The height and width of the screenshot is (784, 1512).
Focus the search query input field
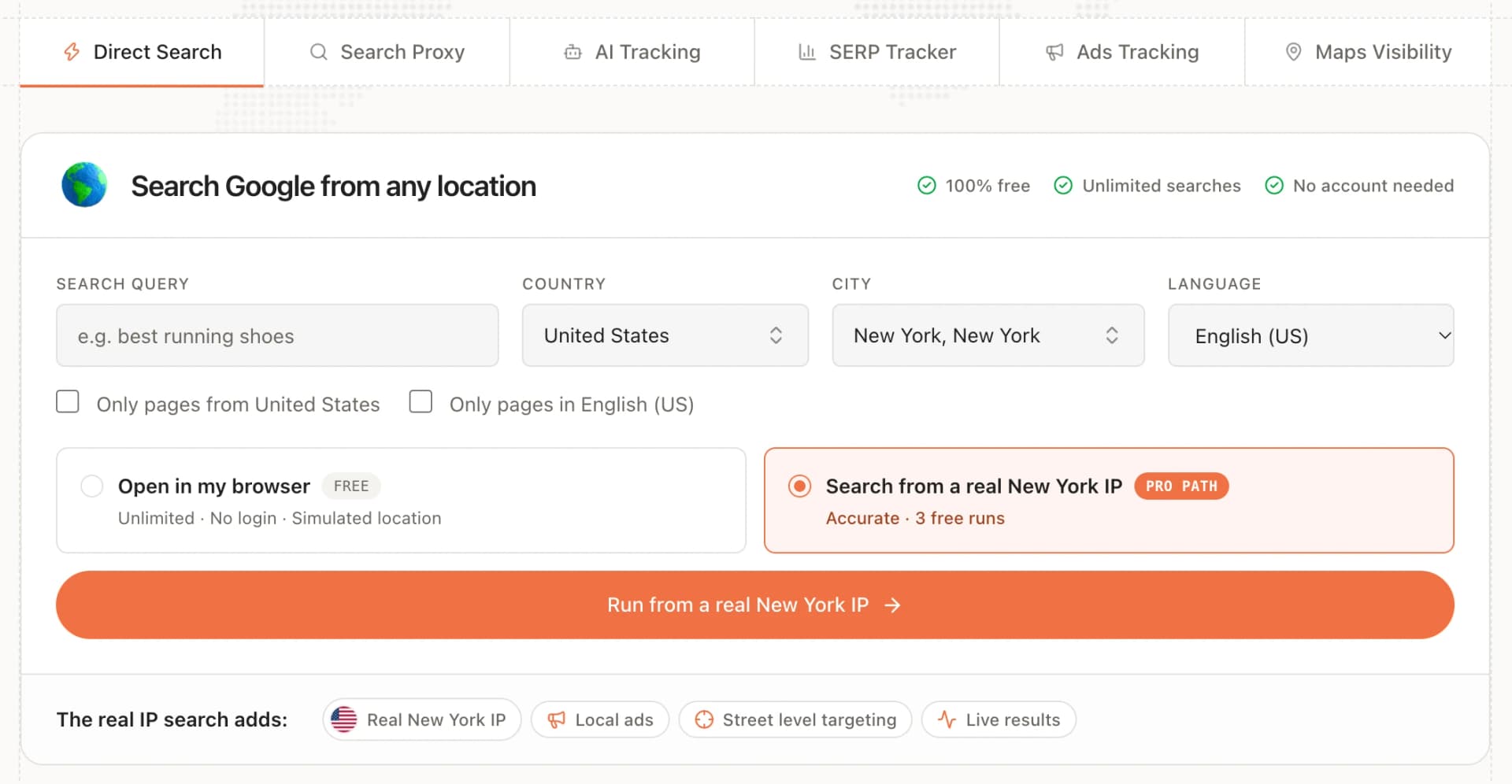coord(277,335)
